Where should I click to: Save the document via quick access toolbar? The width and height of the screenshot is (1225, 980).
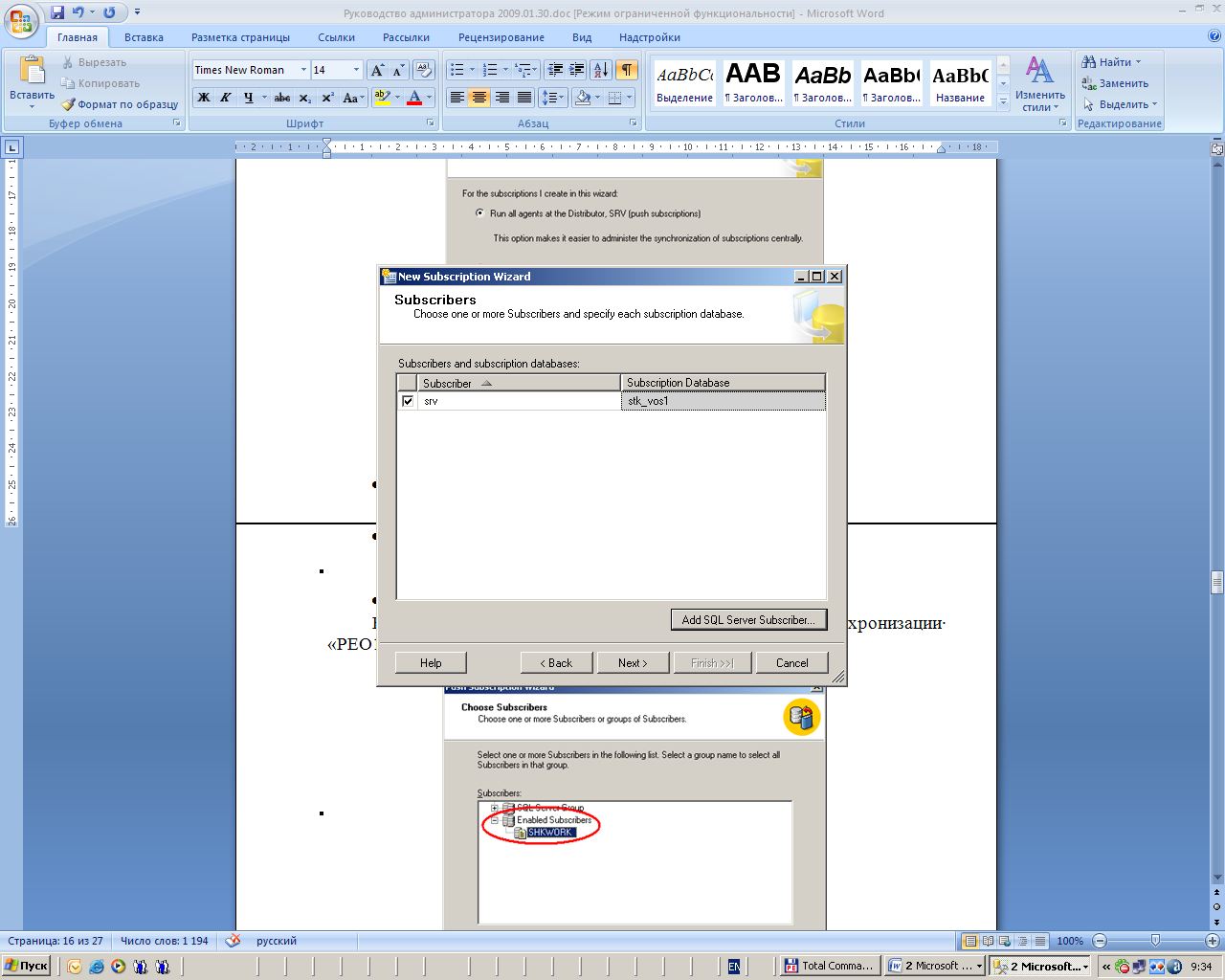click(57, 12)
